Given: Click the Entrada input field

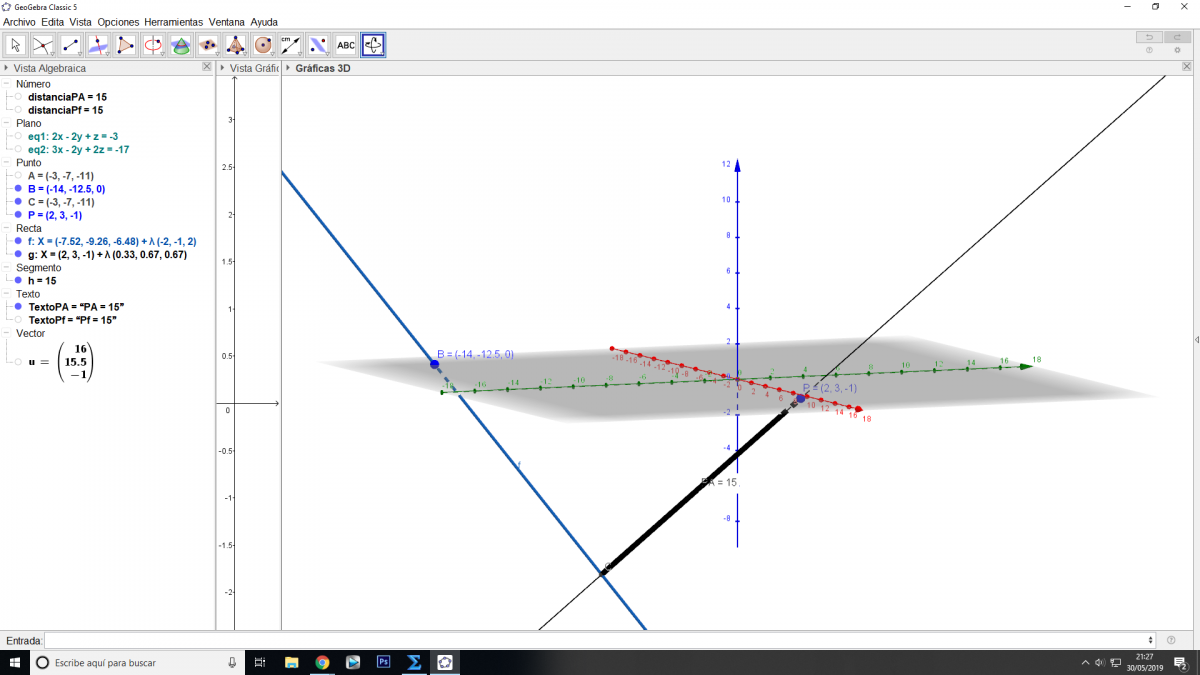Looking at the screenshot, I should 598,640.
